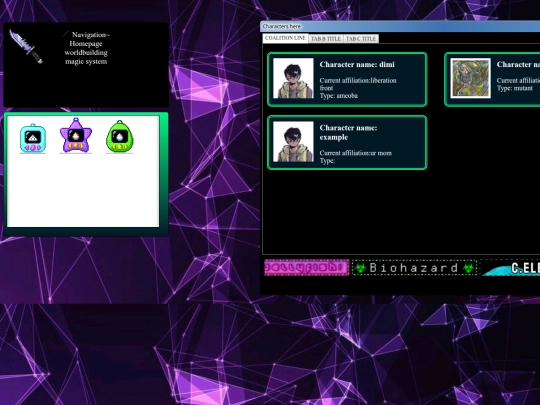Go to the magic system page
The image size is (540, 405).
click(x=86, y=62)
